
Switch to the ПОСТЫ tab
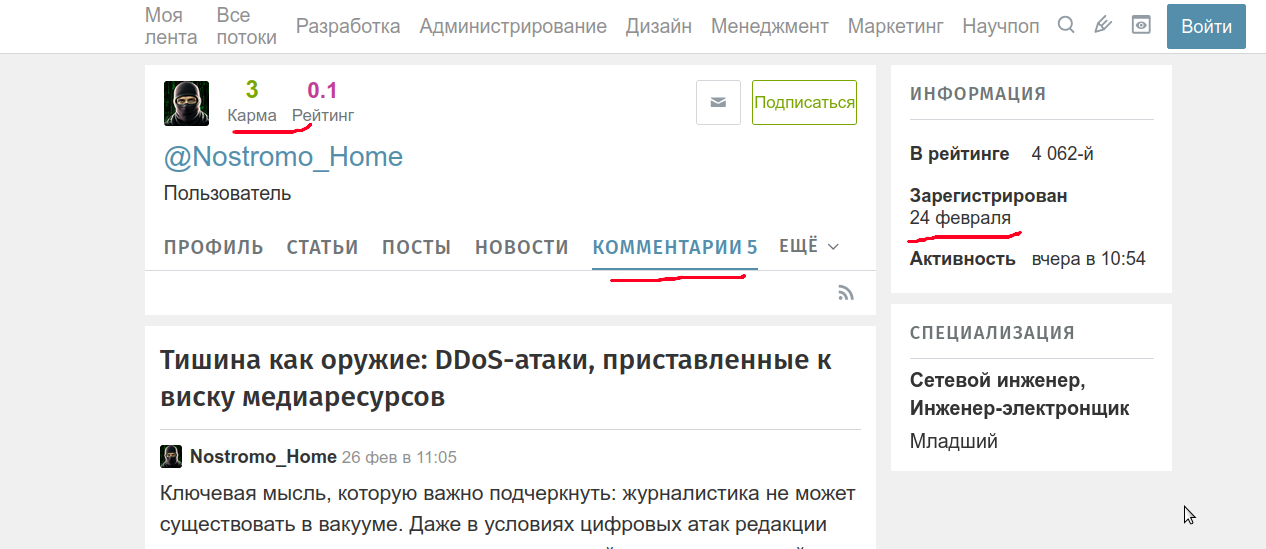point(416,247)
